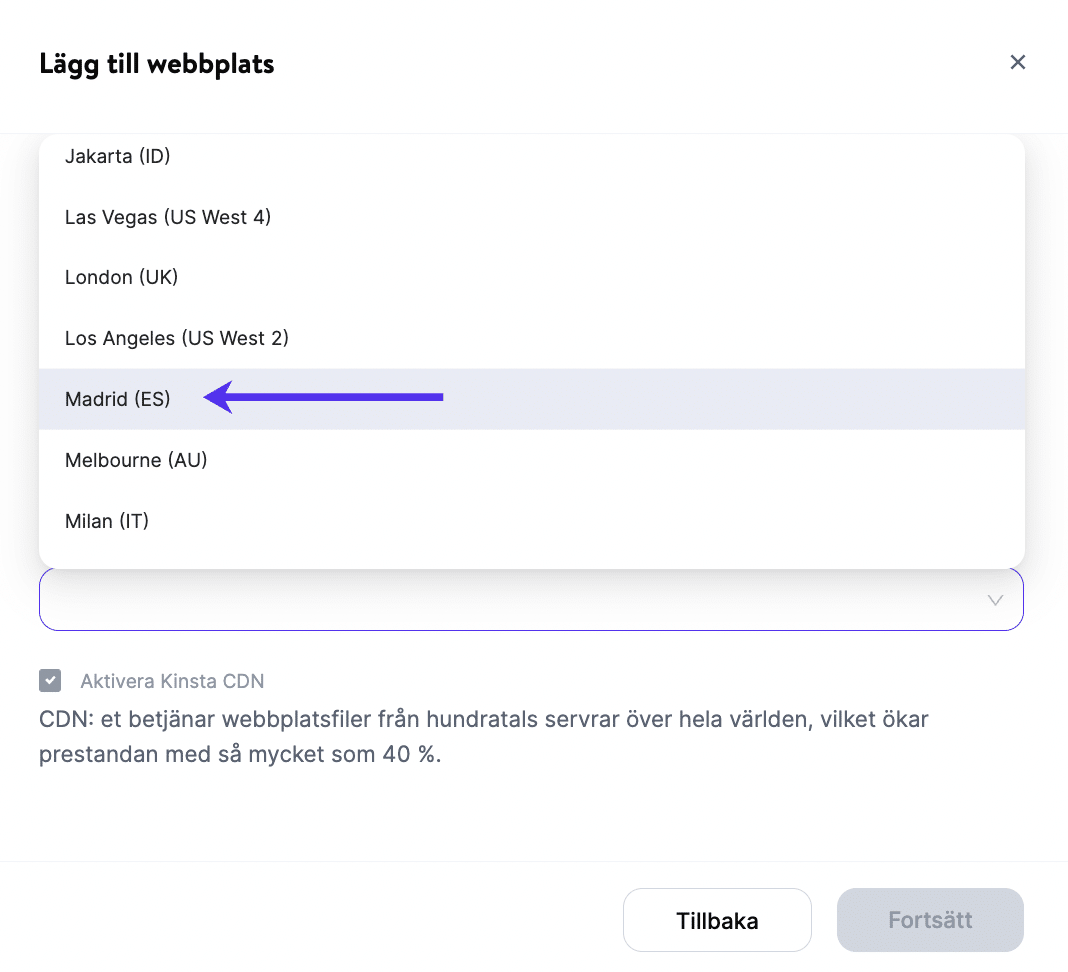Close the Lägg till webbplats dialog
Screen dimensions: 1068x972
(1018, 62)
